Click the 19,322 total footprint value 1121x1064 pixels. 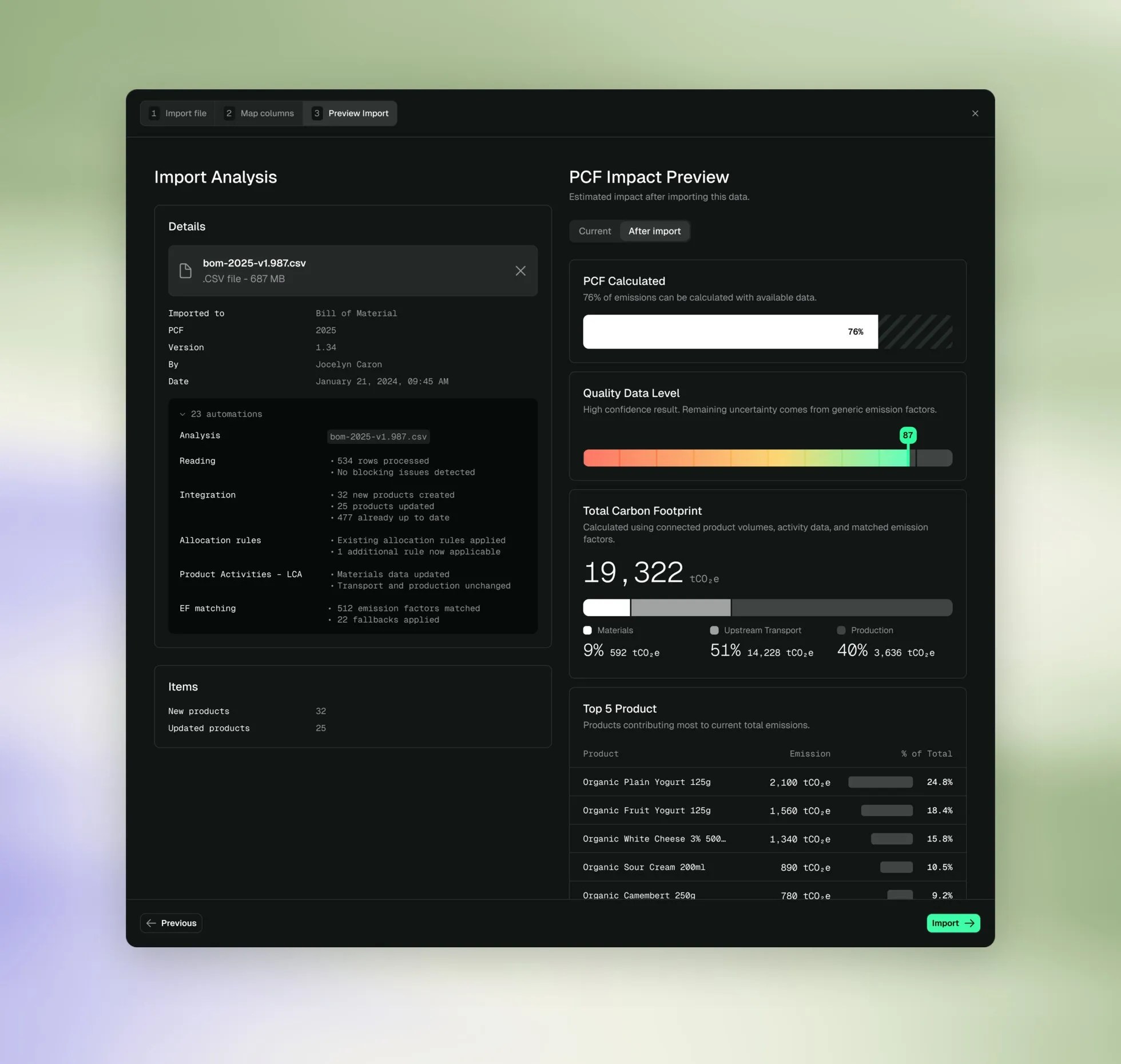coord(633,573)
